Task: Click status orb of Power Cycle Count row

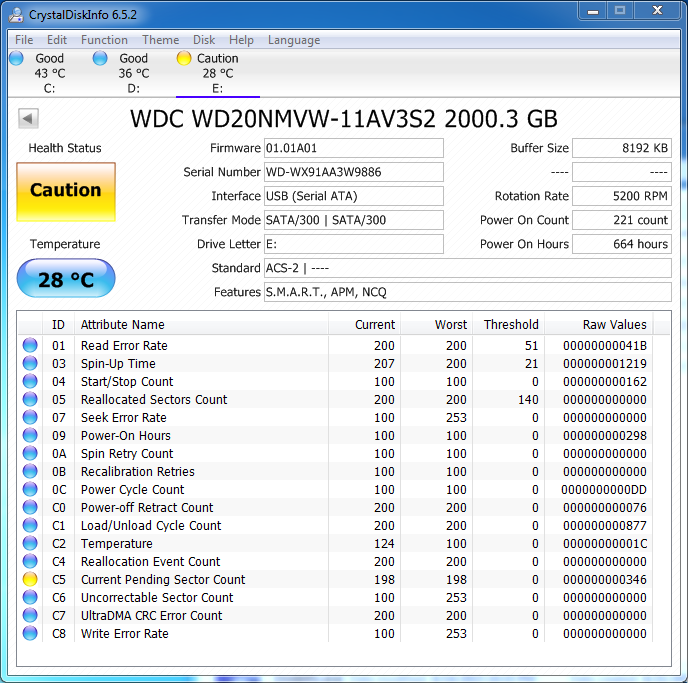Action: click(30, 489)
